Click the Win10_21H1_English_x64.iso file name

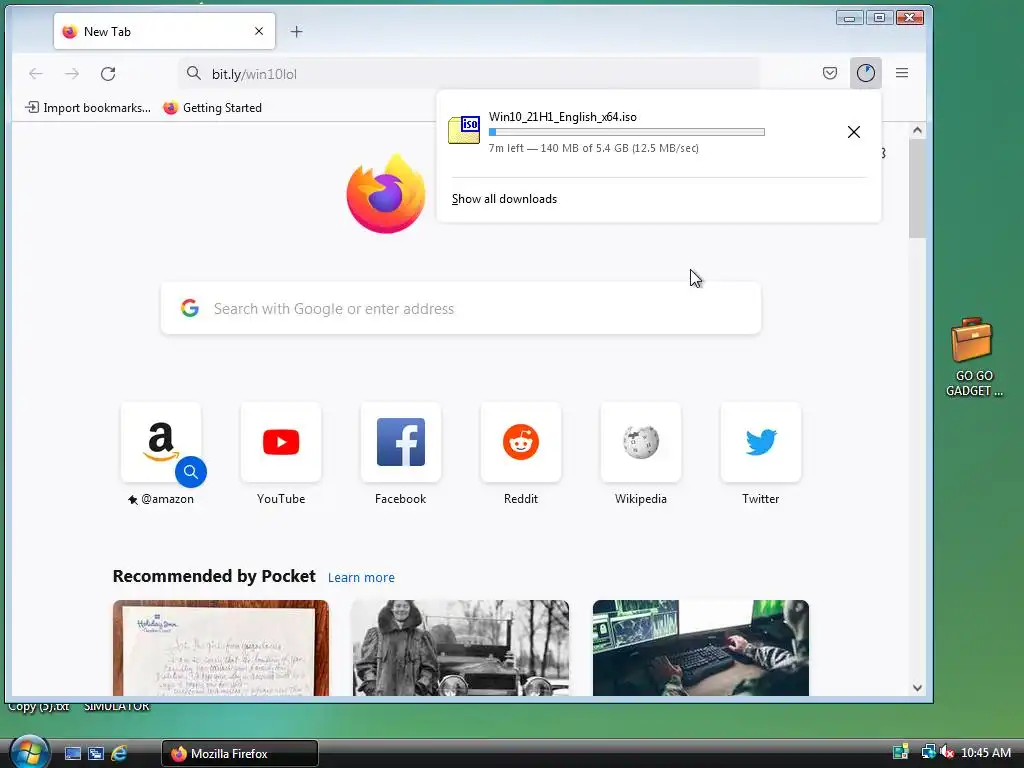pyautogui.click(x=563, y=117)
